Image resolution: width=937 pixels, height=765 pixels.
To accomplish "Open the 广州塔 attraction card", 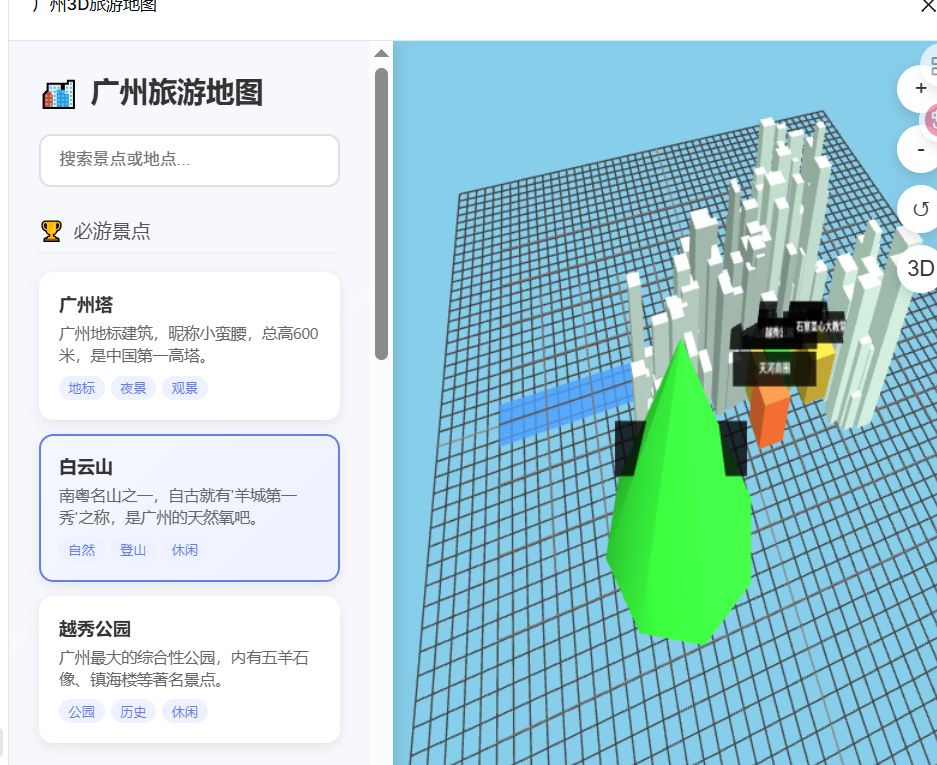I will pyautogui.click(x=189, y=346).
